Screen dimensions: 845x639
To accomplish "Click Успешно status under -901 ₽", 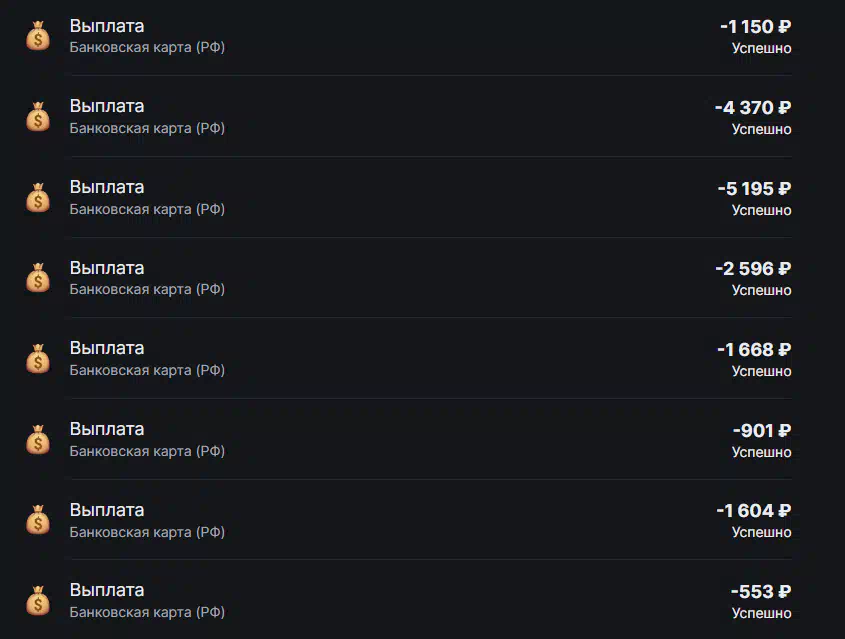I will pyautogui.click(x=761, y=452).
